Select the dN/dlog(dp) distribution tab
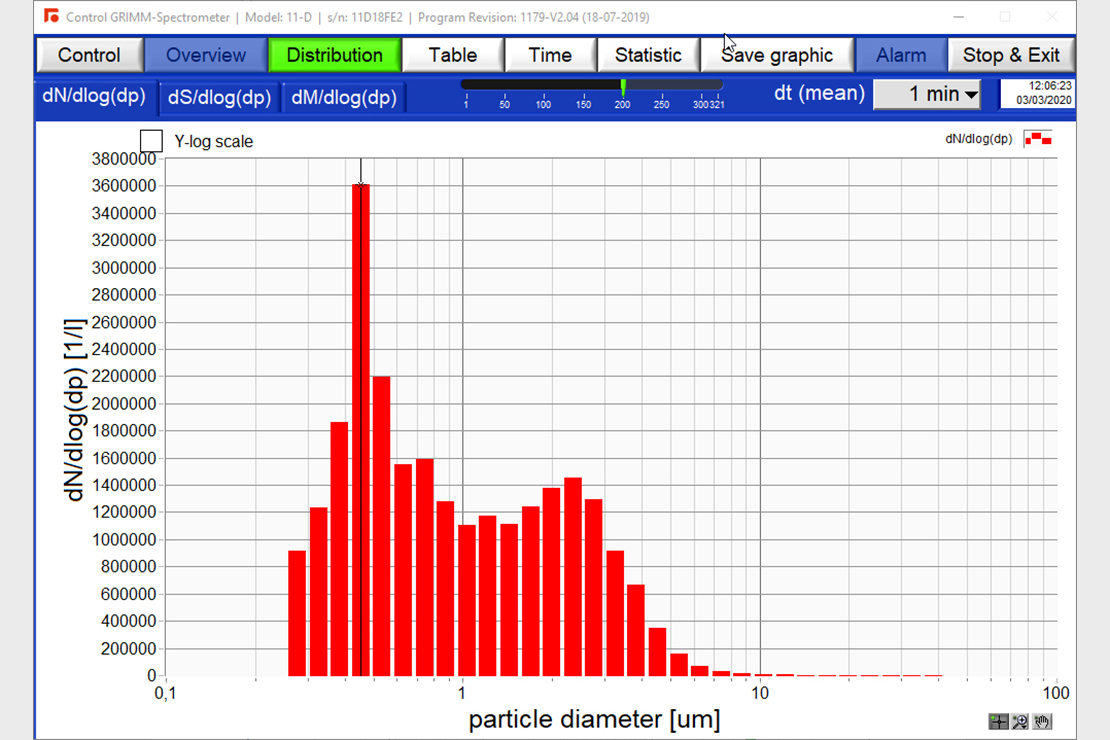This screenshot has width=1110, height=740. [x=94, y=96]
